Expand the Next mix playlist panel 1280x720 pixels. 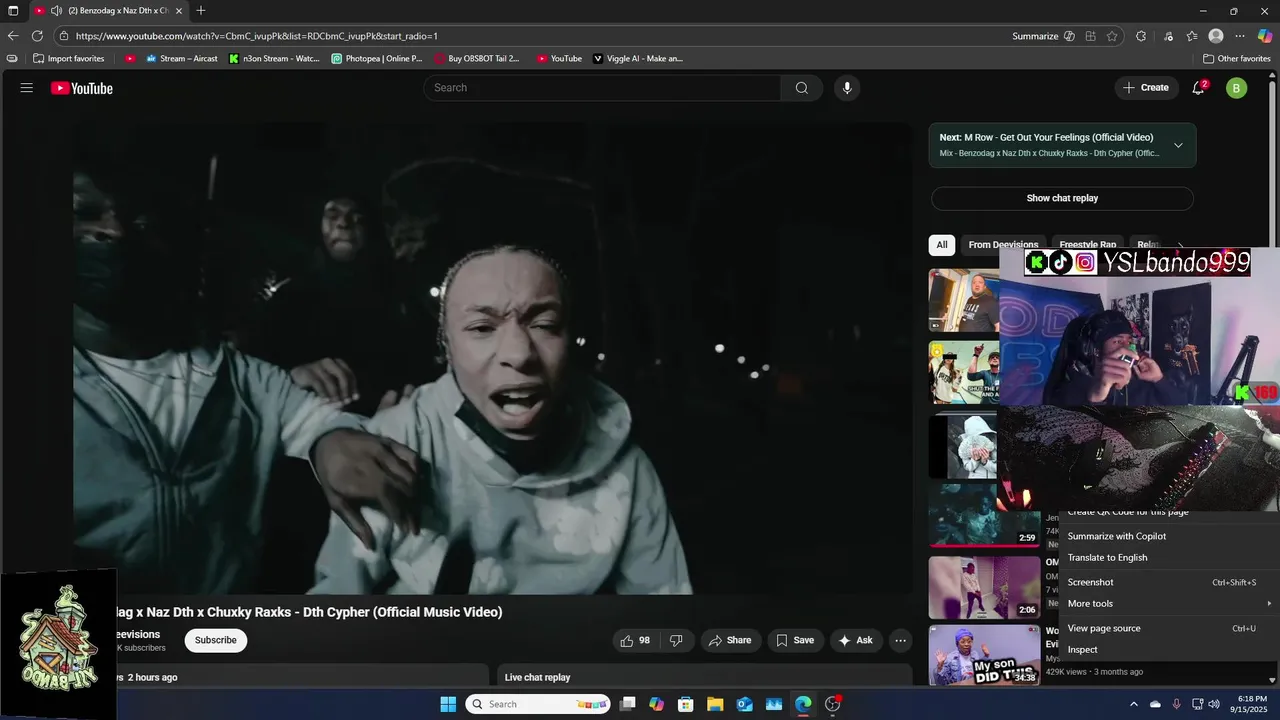tap(1178, 145)
